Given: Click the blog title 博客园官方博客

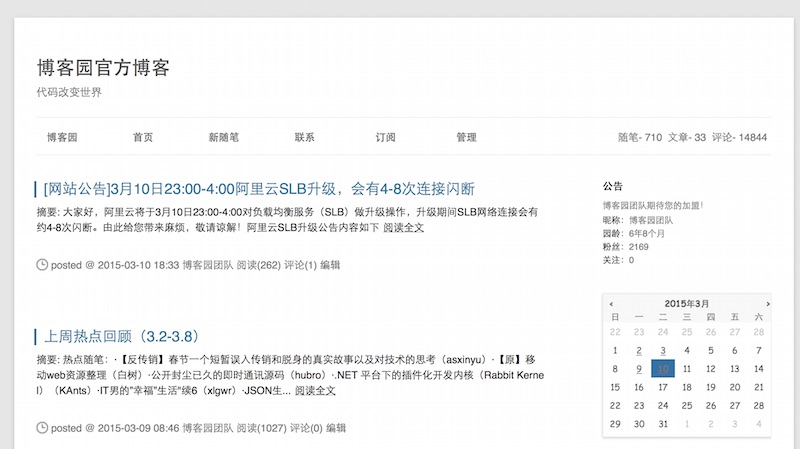Looking at the screenshot, I should point(103,68).
